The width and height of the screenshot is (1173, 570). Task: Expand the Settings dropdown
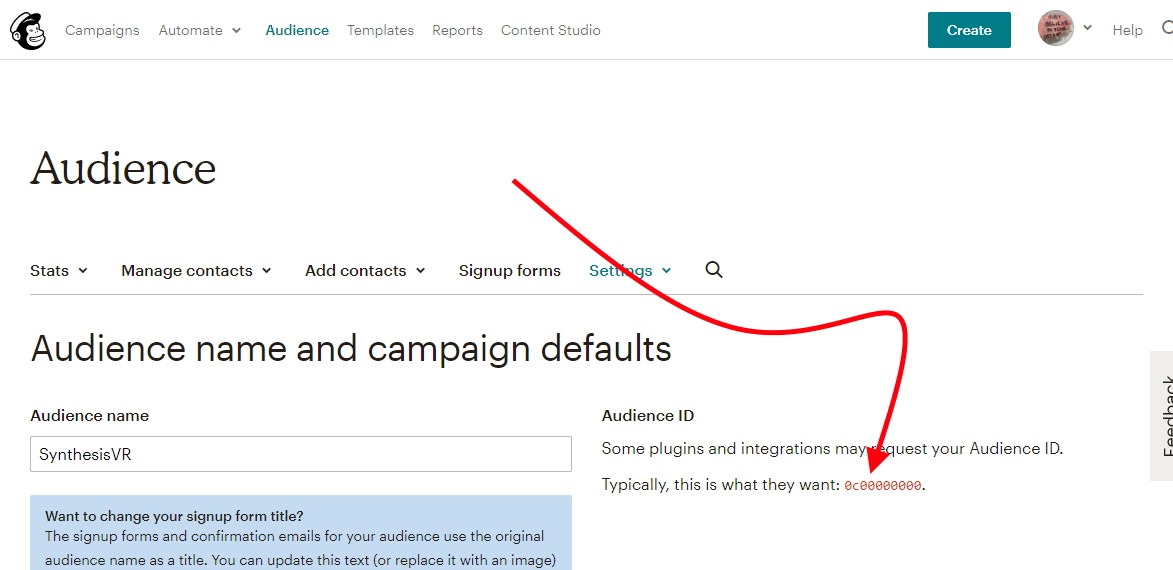click(x=630, y=271)
